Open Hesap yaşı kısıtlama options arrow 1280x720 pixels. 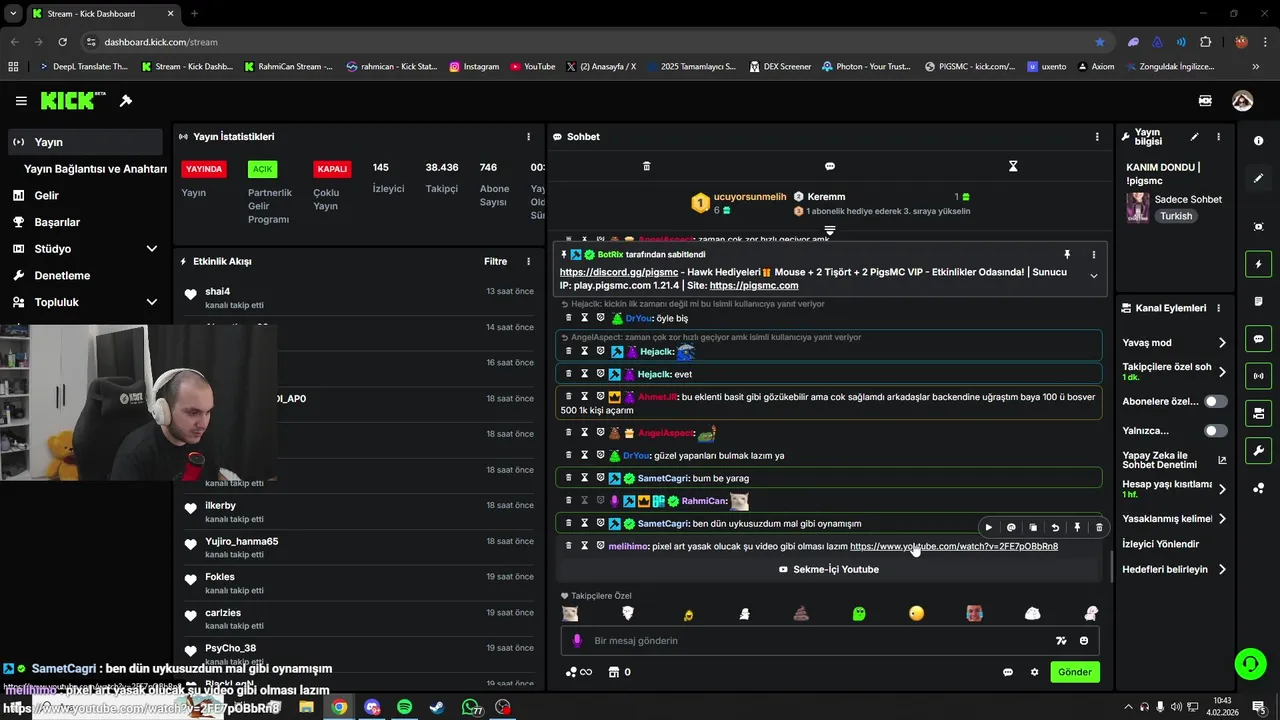pos(1222,489)
